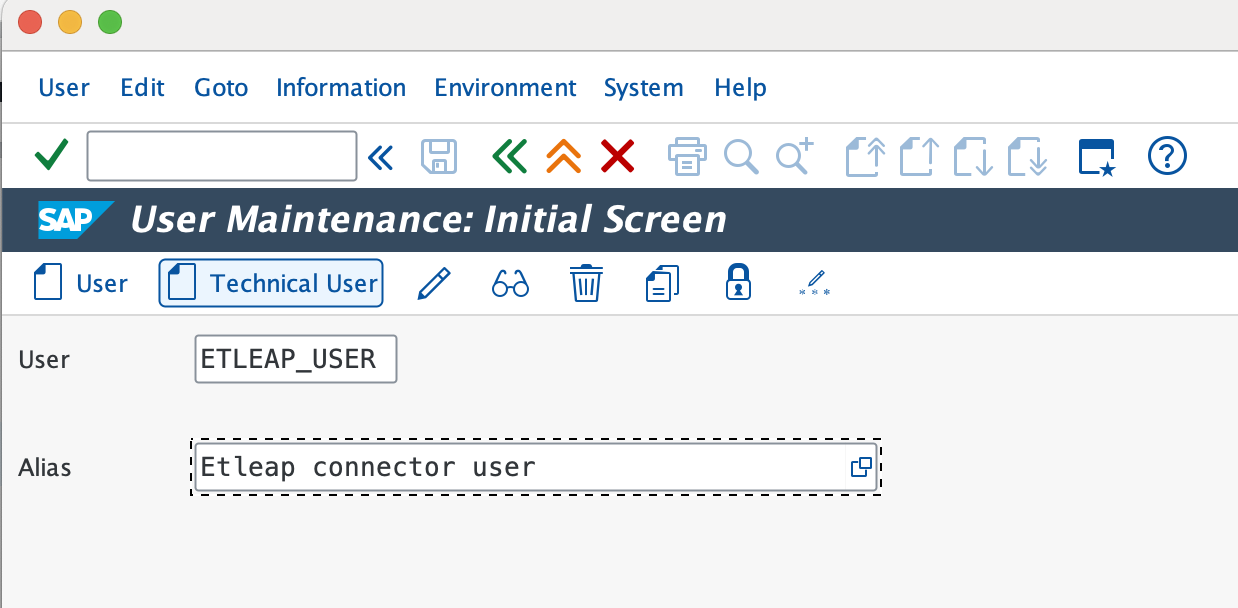Screen dimensions: 1238x608
Task: Open the Environment menu
Action: pos(505,87)
